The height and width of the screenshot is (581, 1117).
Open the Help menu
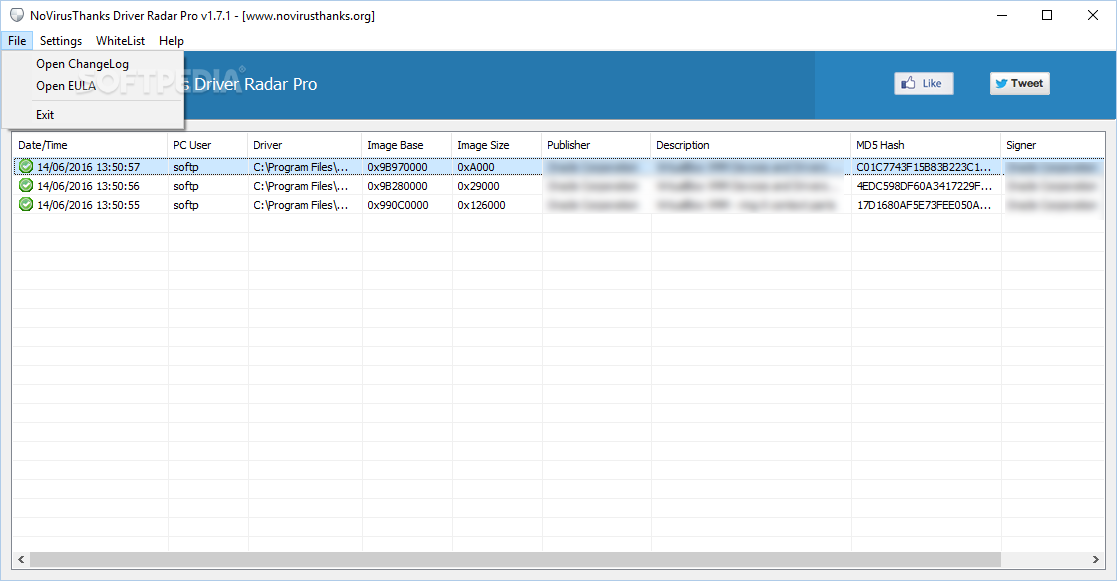click(x=171, y=41)
